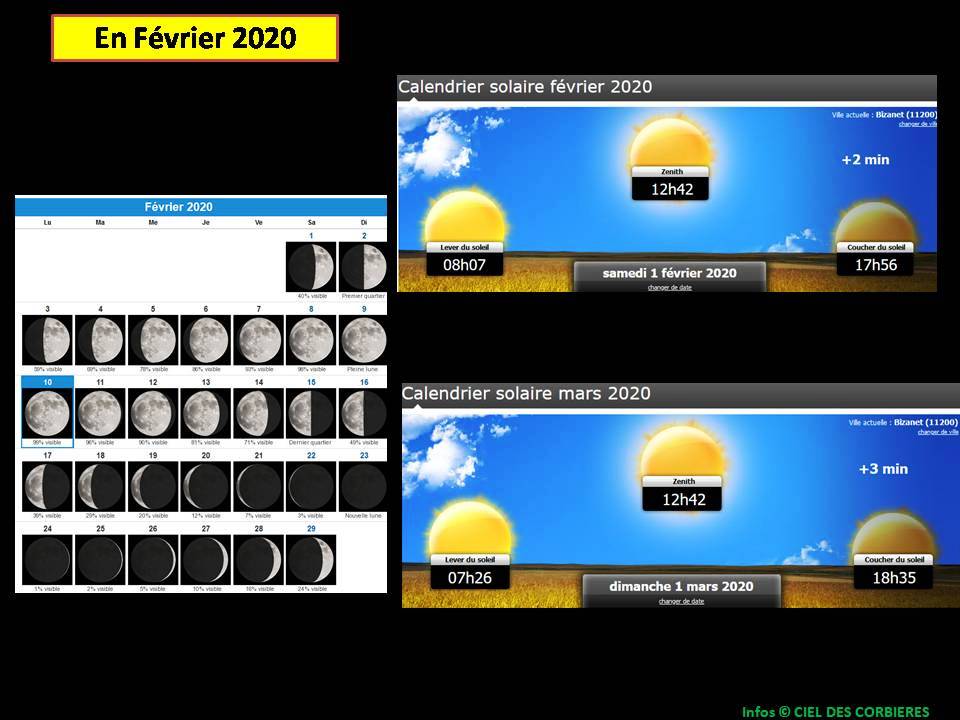
Task: Click the 'Calendrier solaire février 2020' heading
Action: point(525,87)
